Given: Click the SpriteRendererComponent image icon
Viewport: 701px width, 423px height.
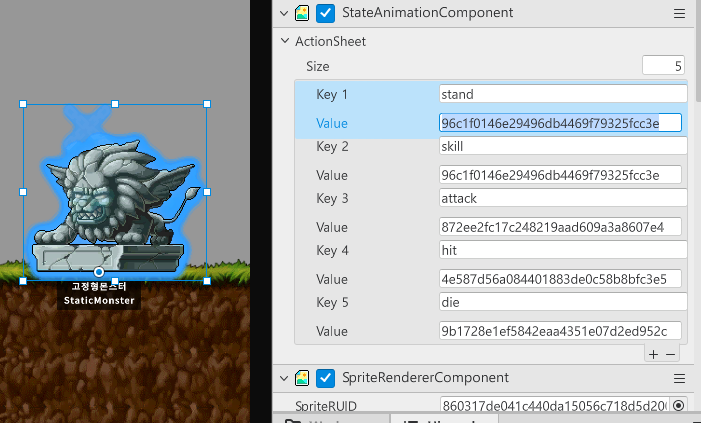Looking at the screenshot, I should coord(302,378).
